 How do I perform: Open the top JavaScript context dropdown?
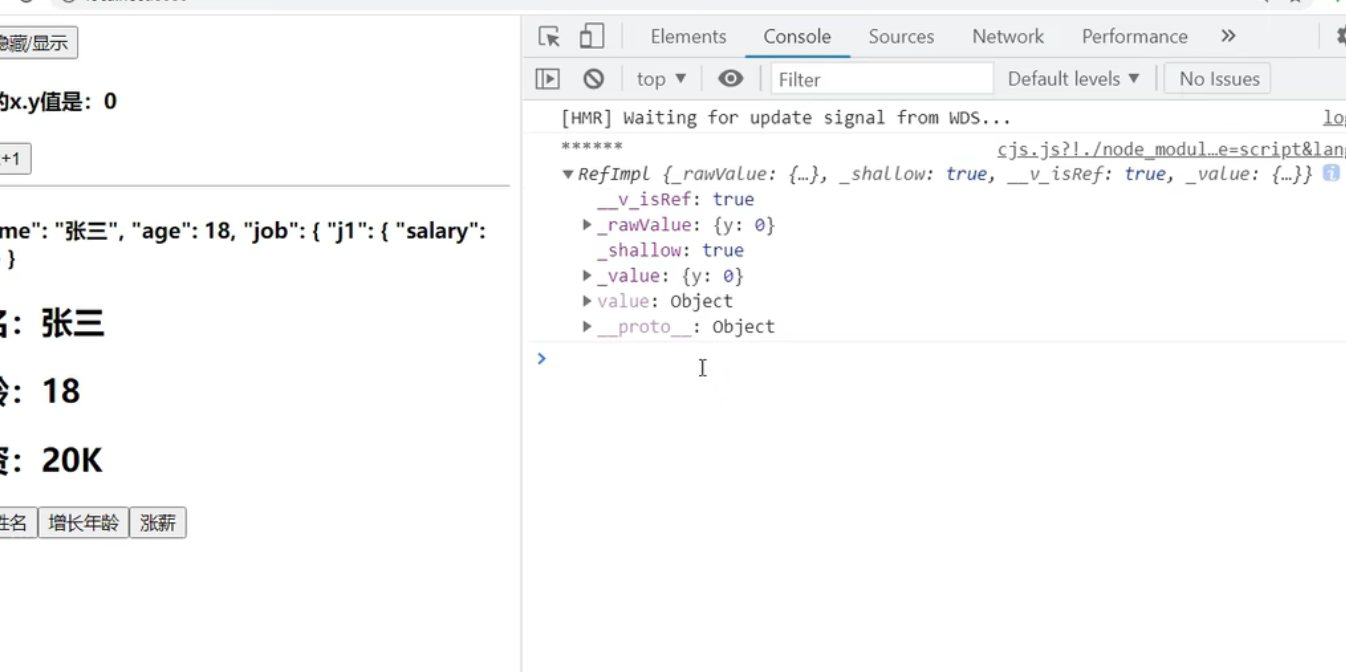coord(661,79)
